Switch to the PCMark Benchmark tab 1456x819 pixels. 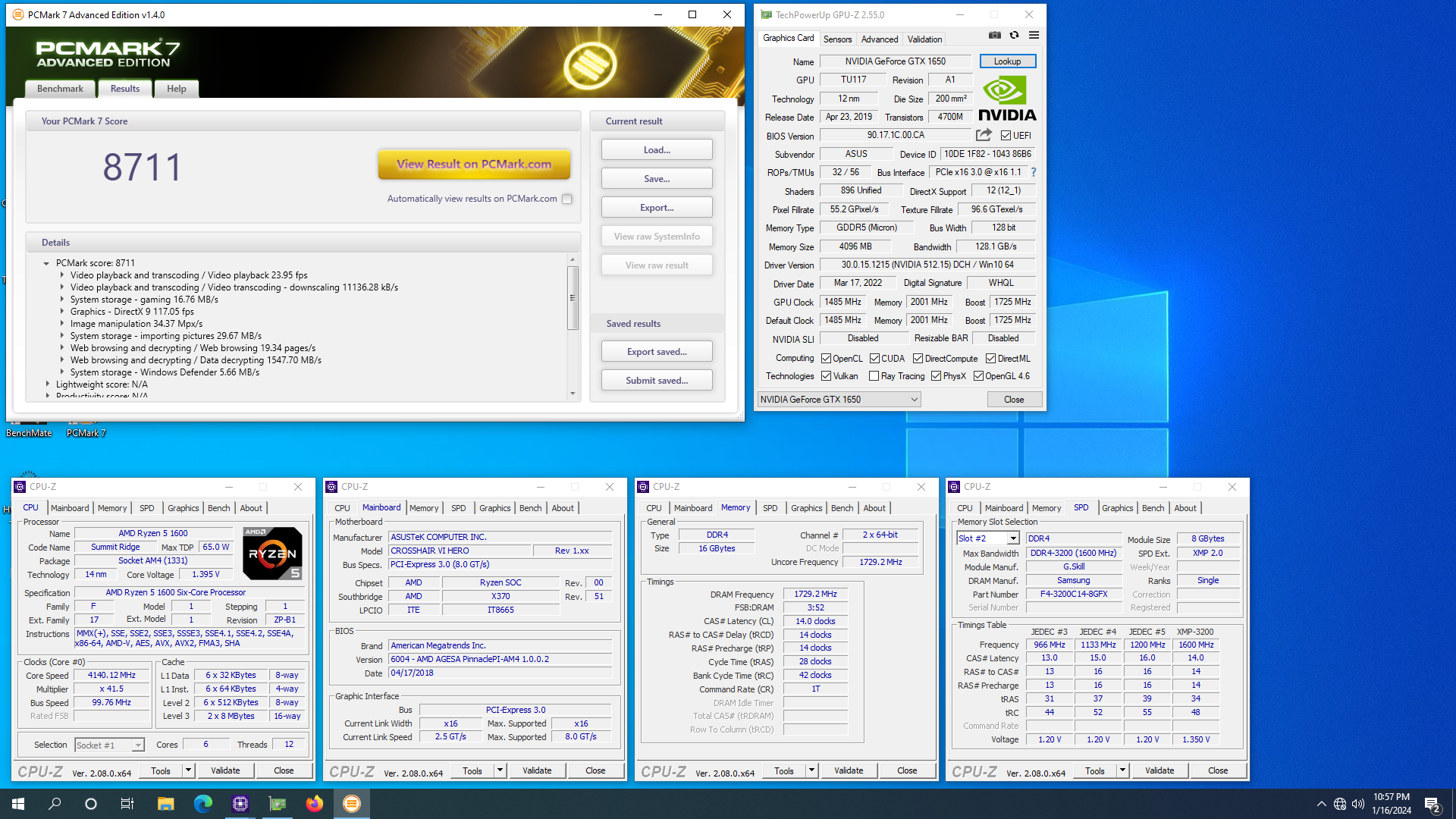tap(60, 89)
